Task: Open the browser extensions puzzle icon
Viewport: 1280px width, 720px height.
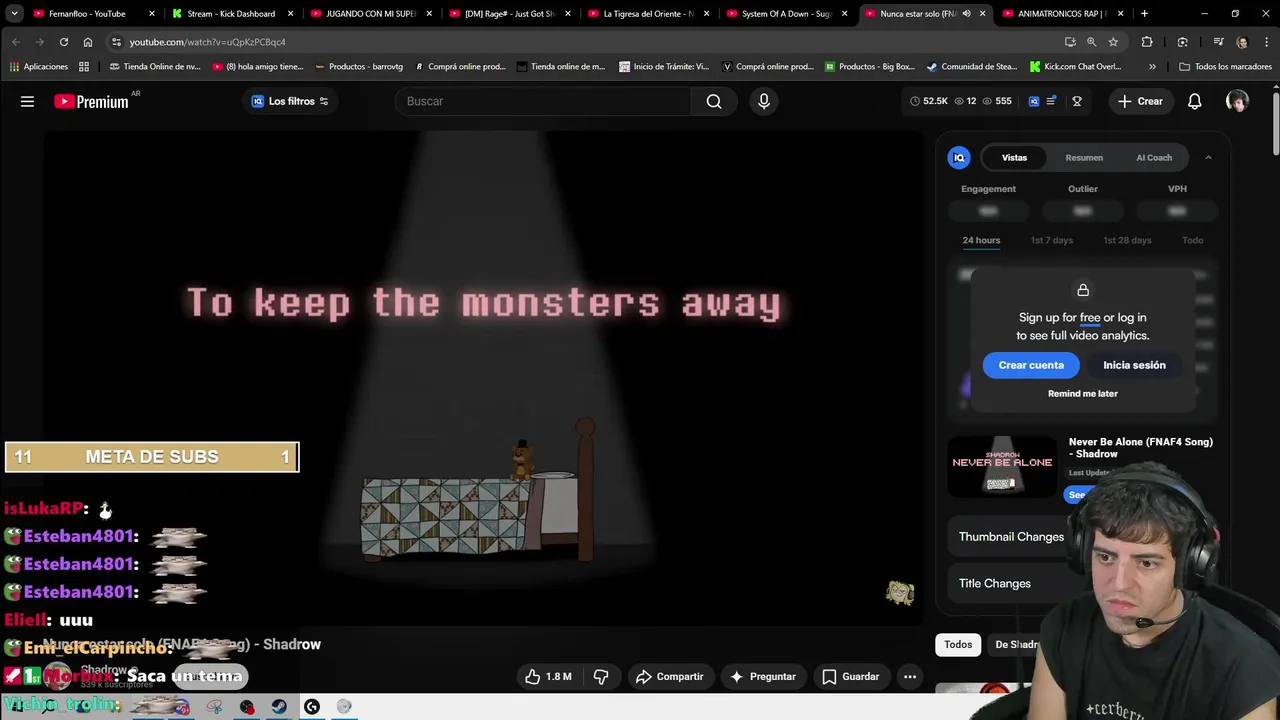Action: 1147,42
